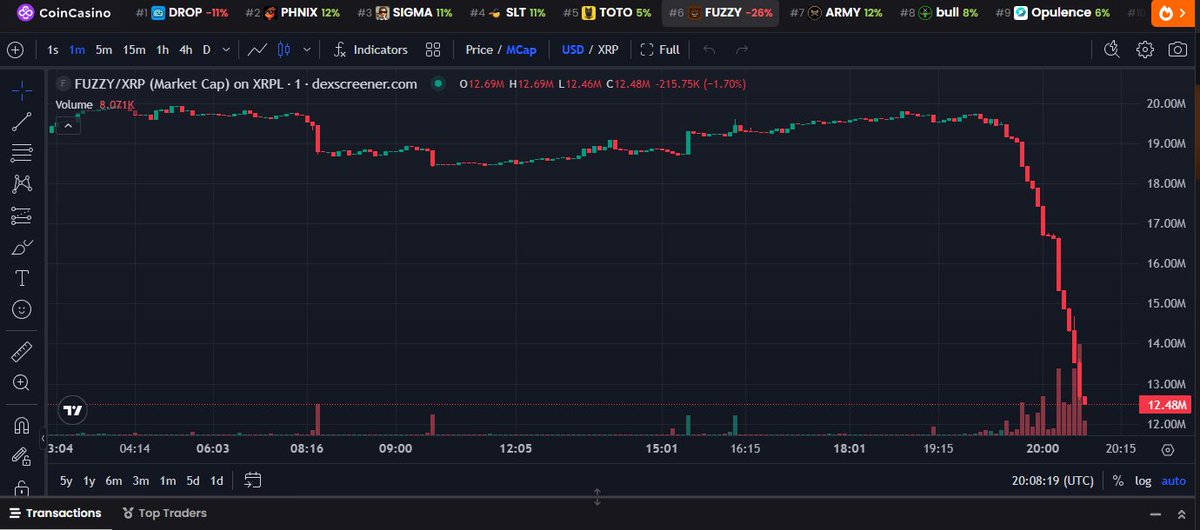Open the Indicators dialog

click(370, 49)
